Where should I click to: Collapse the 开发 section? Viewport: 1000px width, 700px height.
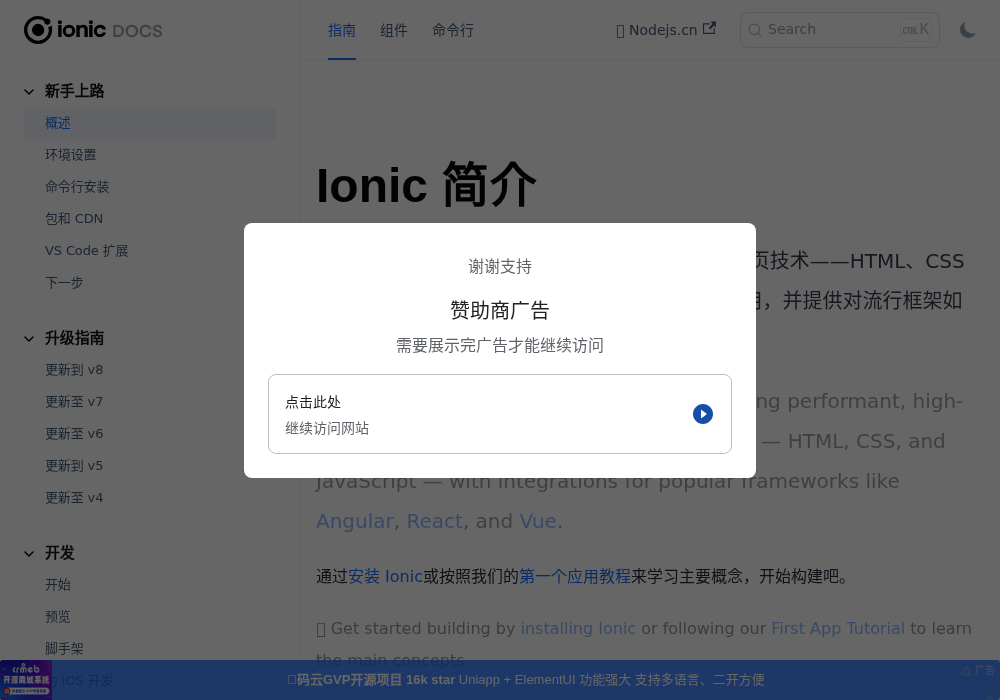pyautogui.click(x=29, y=553)
